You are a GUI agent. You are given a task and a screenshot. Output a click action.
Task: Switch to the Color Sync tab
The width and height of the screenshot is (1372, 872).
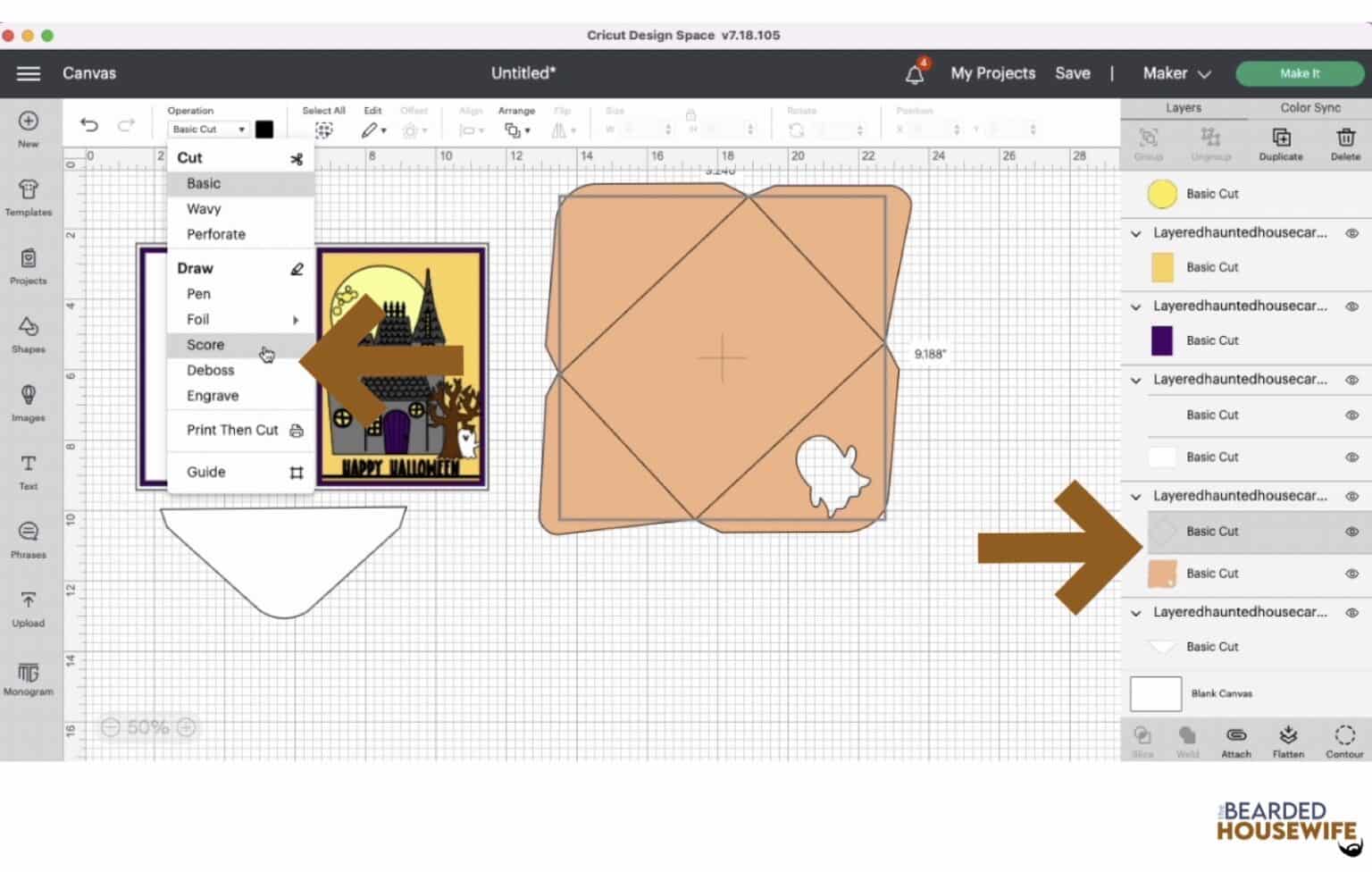1309,108
